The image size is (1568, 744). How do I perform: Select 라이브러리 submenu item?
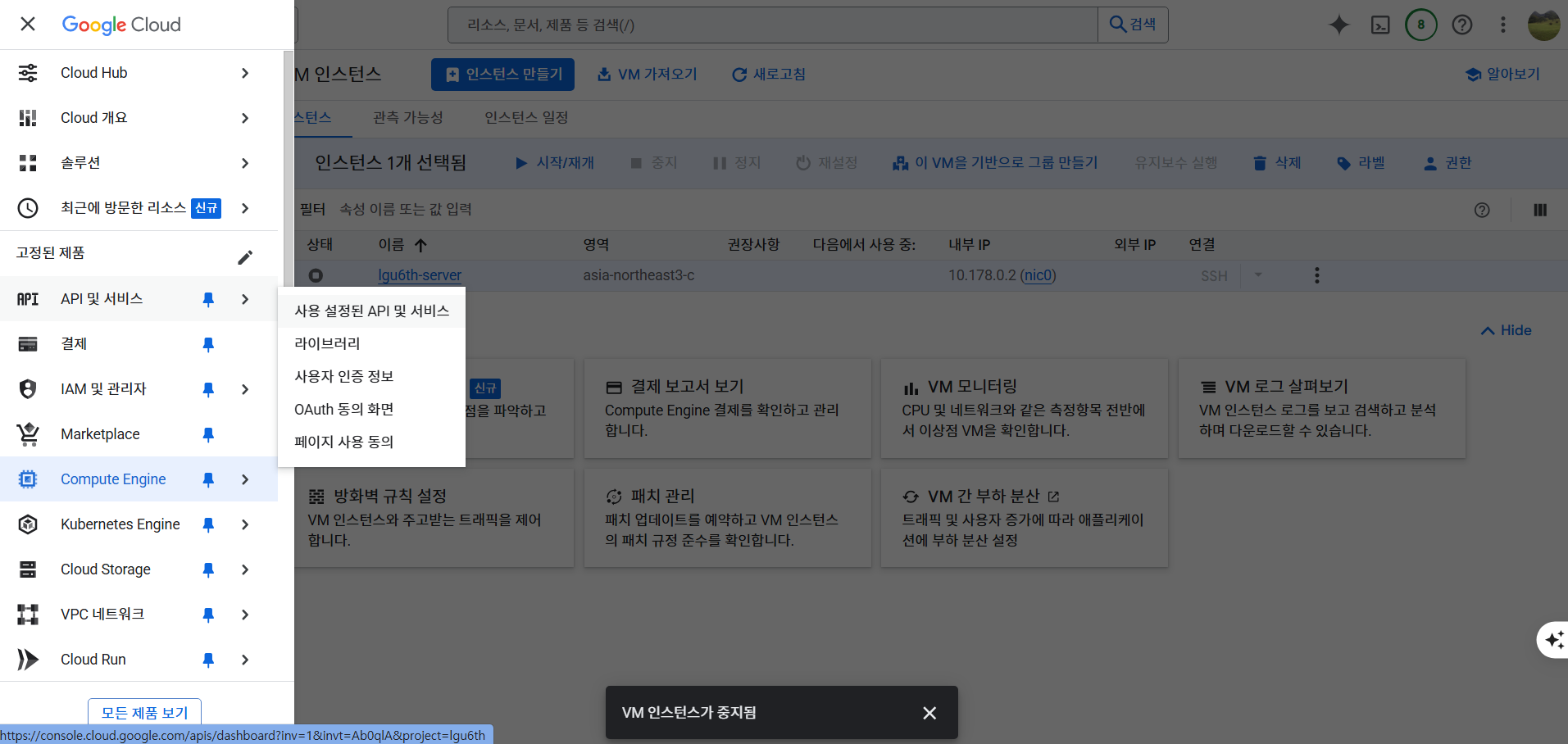point(371,344)
